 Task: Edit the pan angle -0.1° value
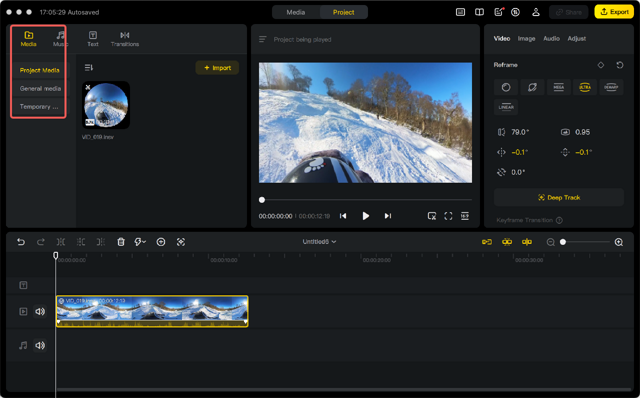(x=520, y=152)
